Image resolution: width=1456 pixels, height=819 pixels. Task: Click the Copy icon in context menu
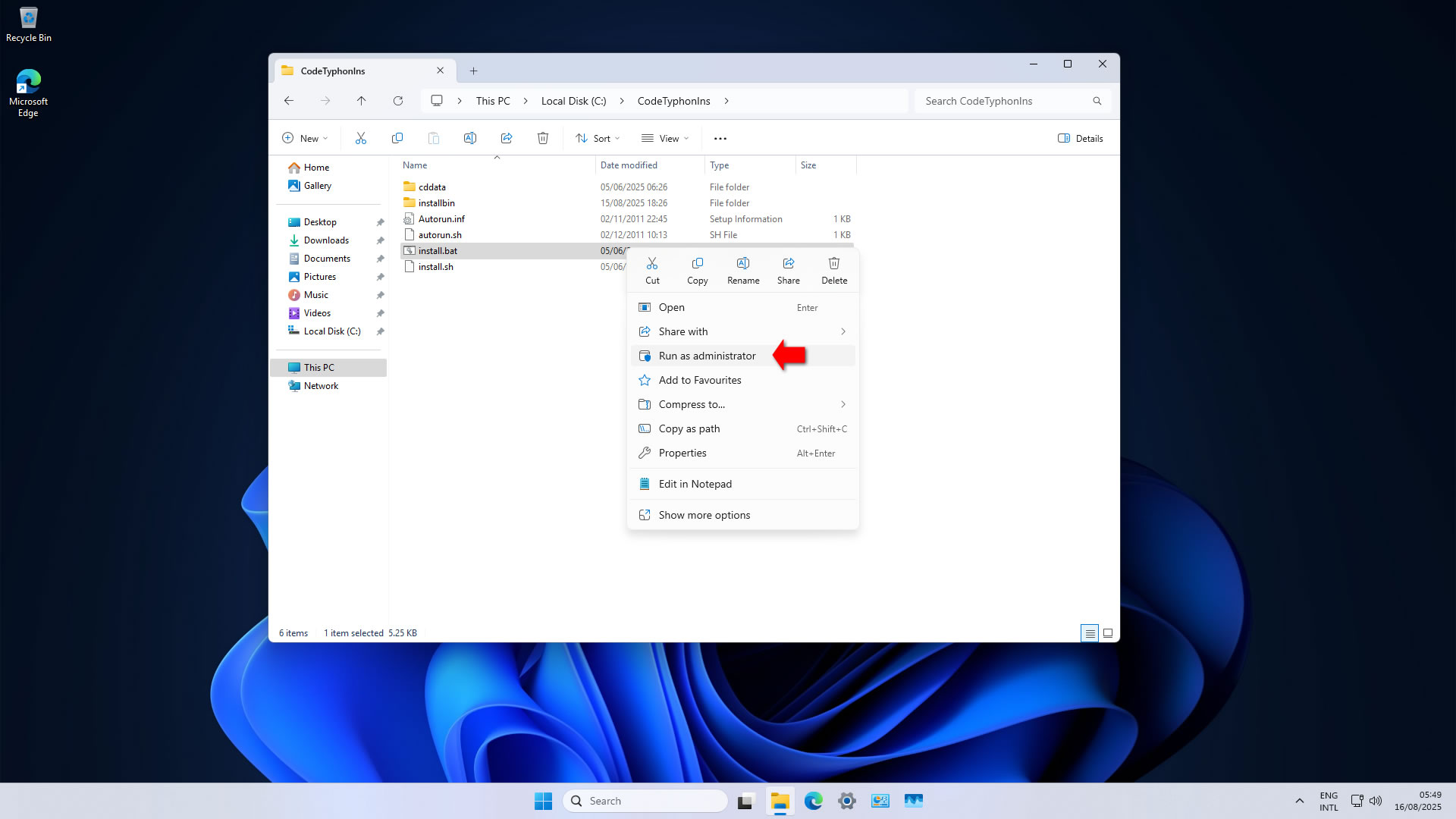point(697,270)
